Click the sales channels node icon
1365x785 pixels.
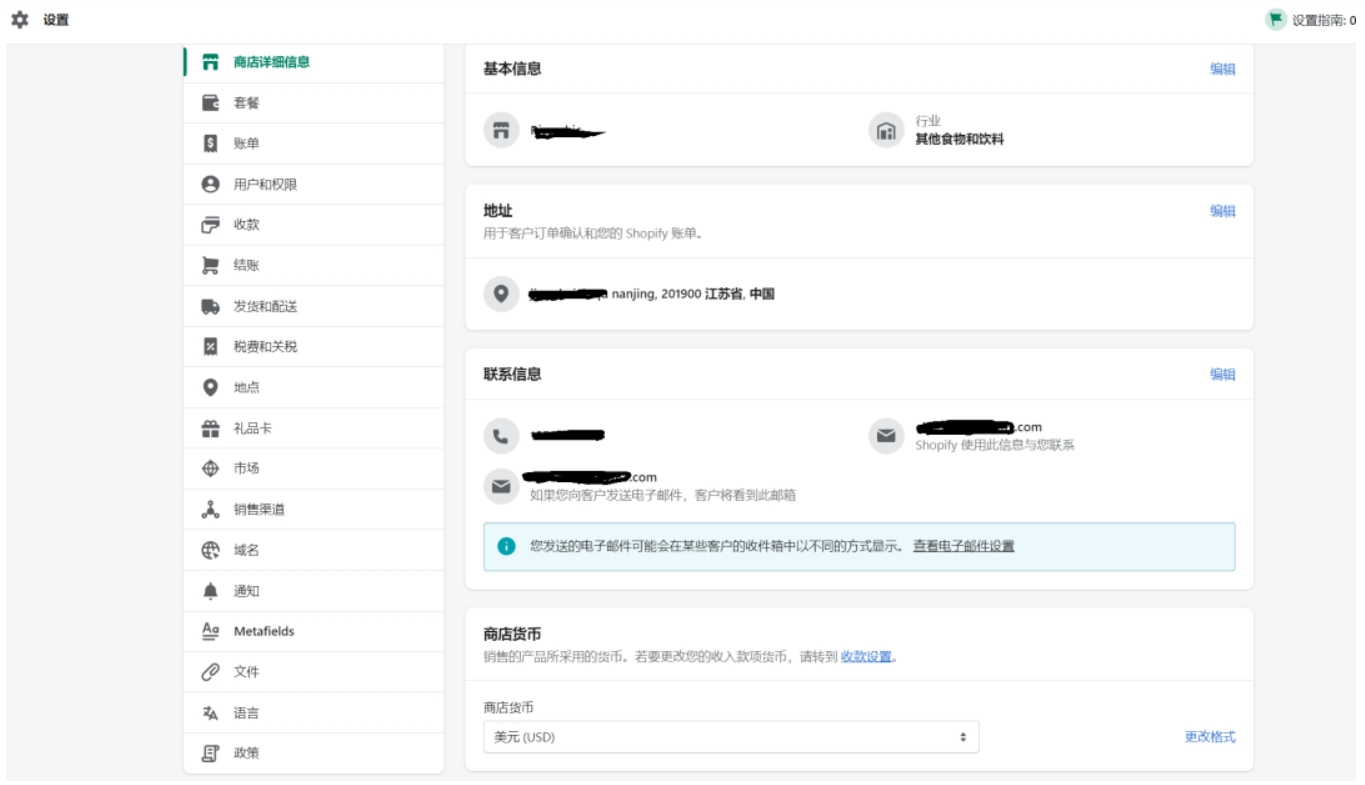click(x=210, y=509)
